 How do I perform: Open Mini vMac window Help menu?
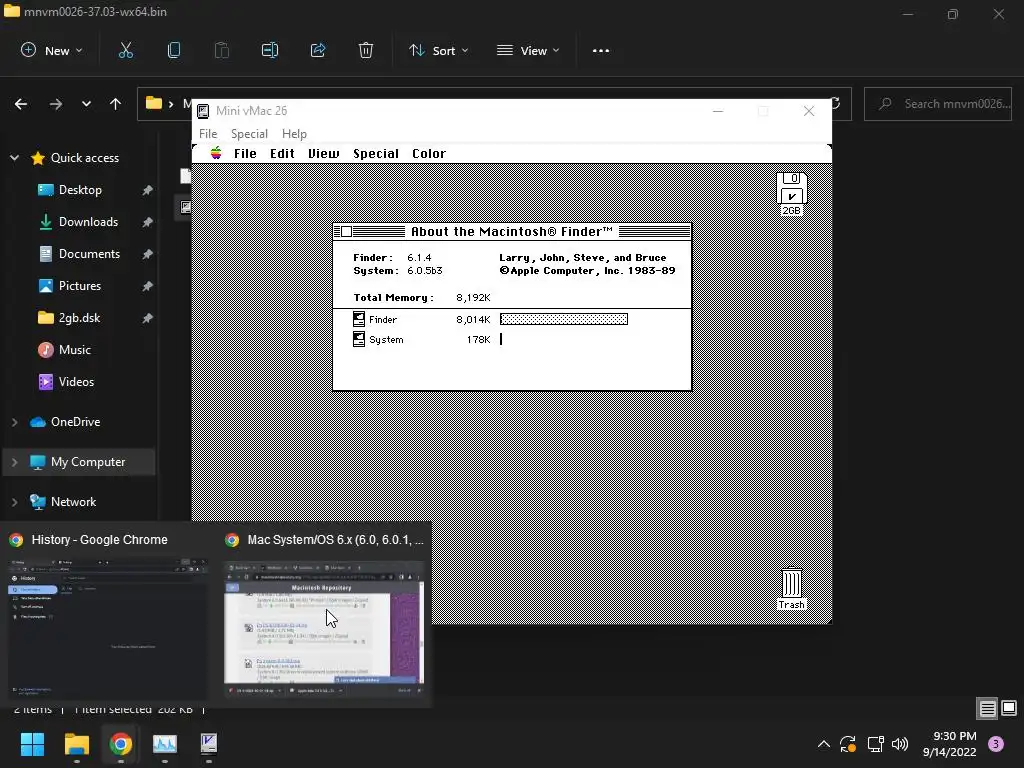coord(294,133)
